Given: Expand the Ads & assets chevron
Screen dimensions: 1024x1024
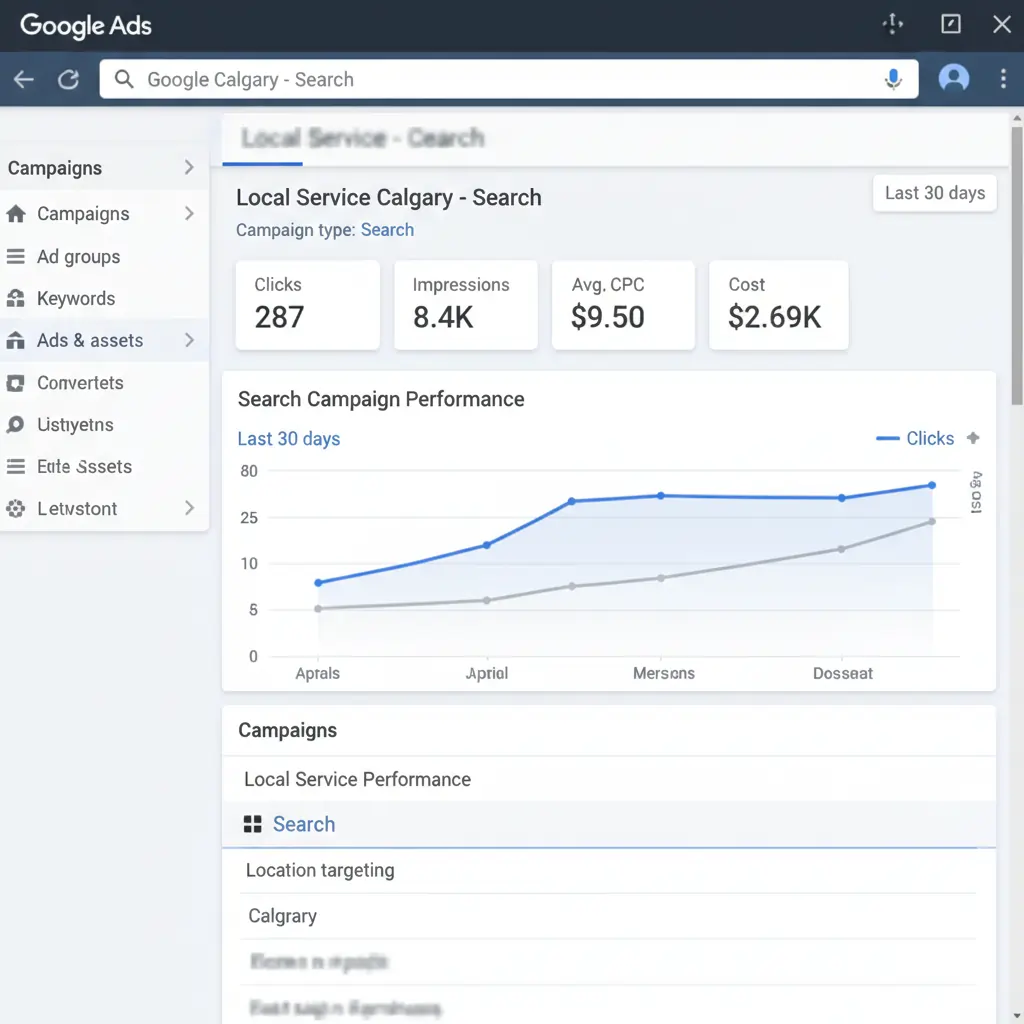Looking at the screenshot, I should pos(189,341).
